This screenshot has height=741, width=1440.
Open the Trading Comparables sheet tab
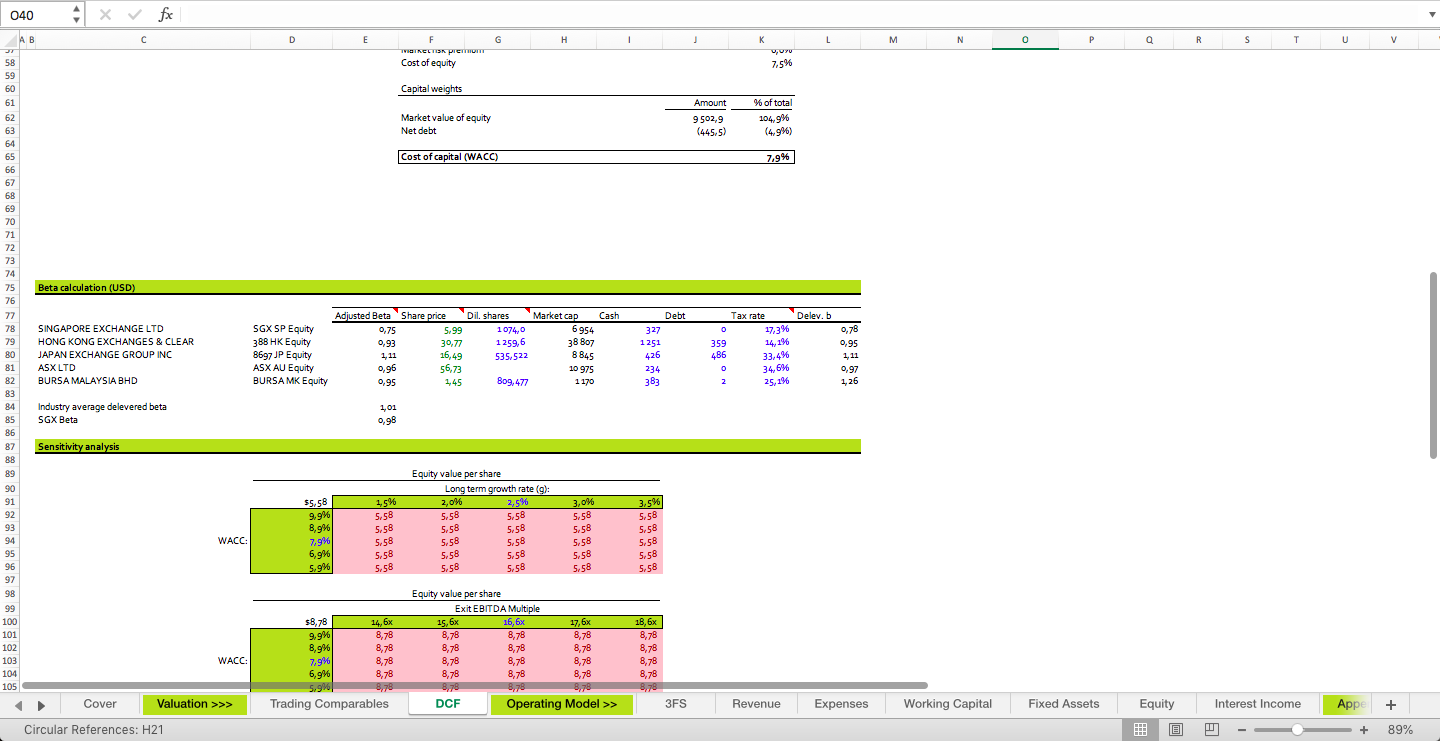coord(329,704)
